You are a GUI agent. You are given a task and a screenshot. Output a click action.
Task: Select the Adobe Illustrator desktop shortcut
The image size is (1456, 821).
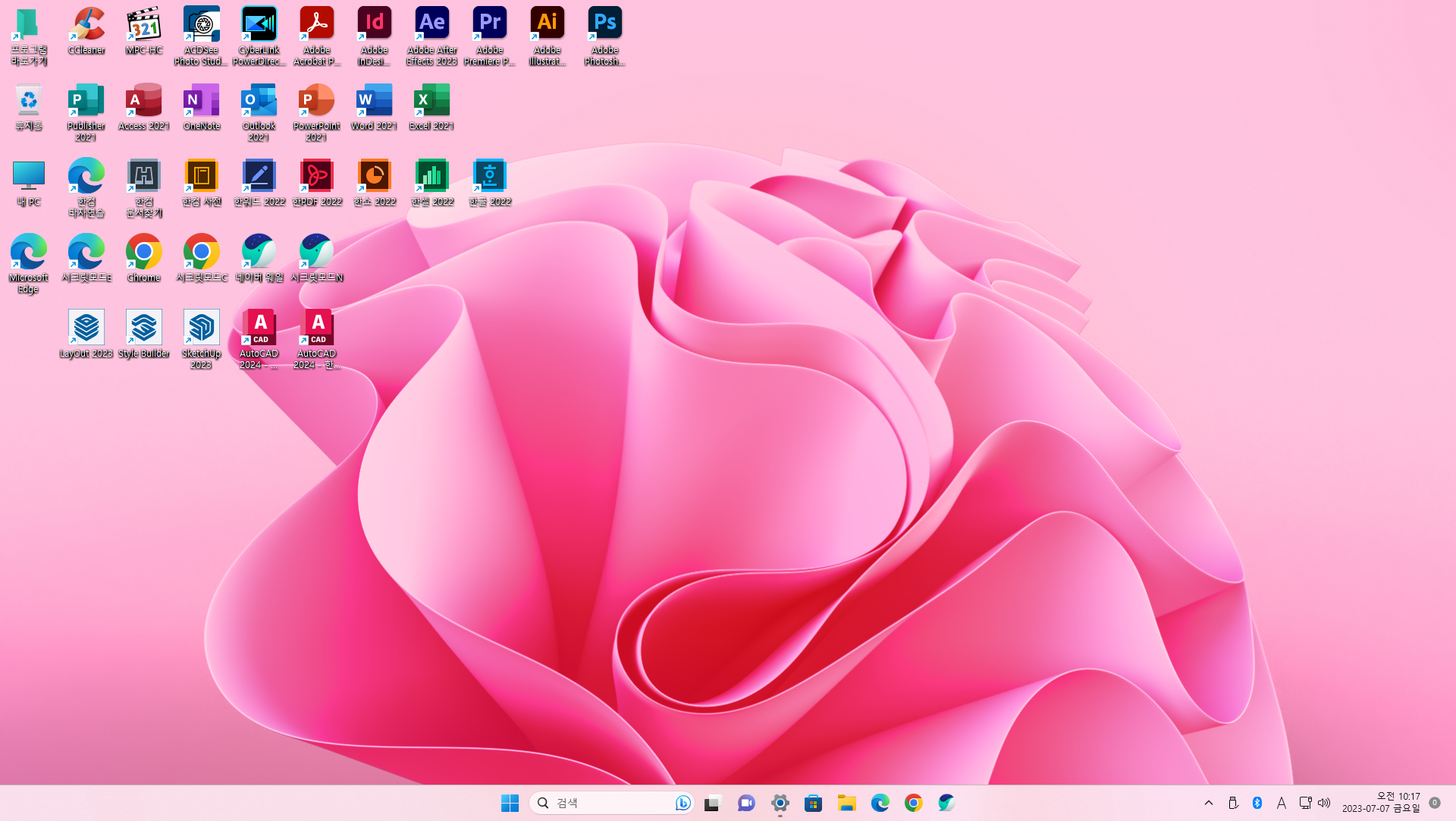(547, 24)
